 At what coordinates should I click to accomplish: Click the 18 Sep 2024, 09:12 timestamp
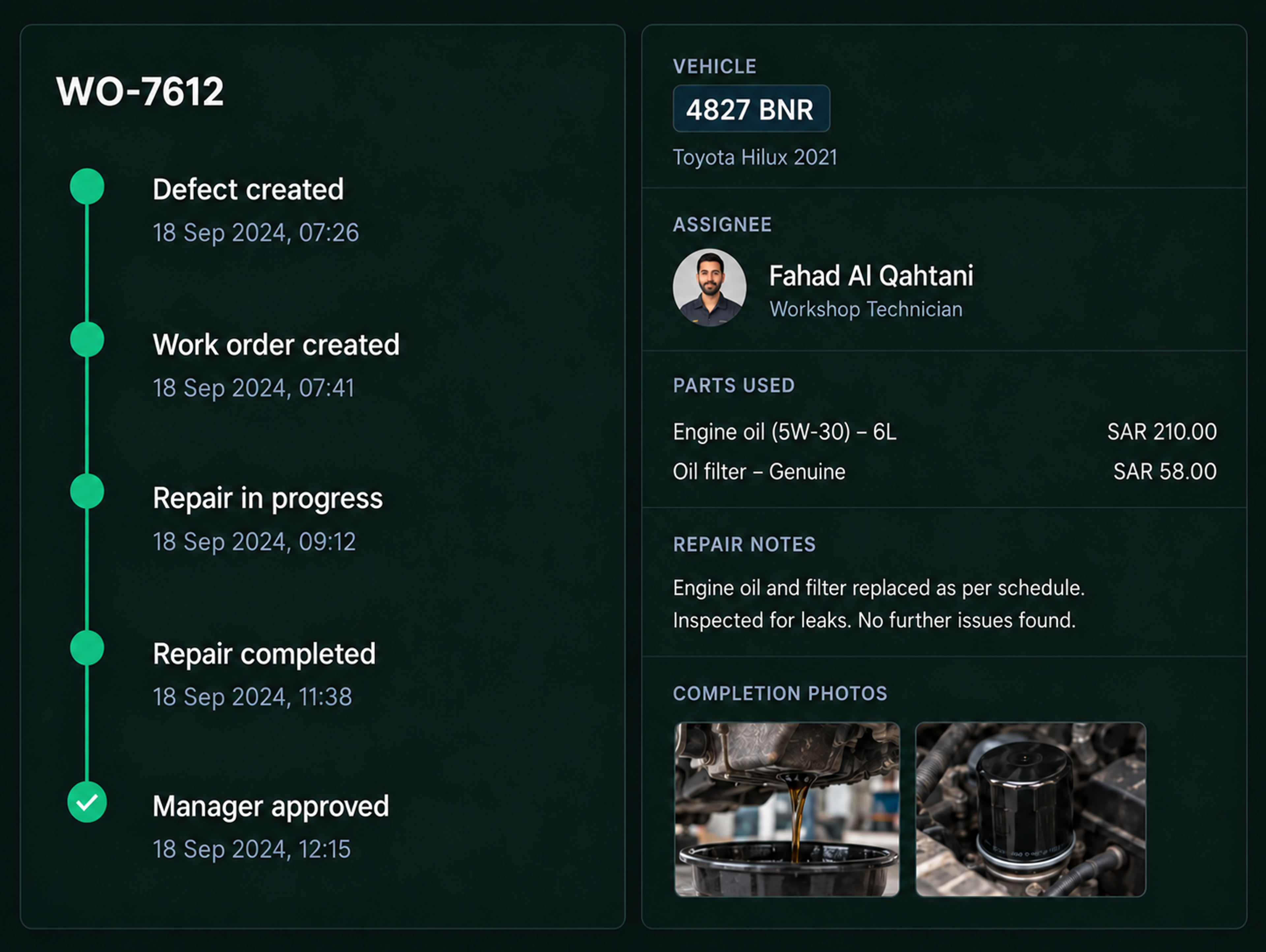pyautogui.click(x=254, y=541)
